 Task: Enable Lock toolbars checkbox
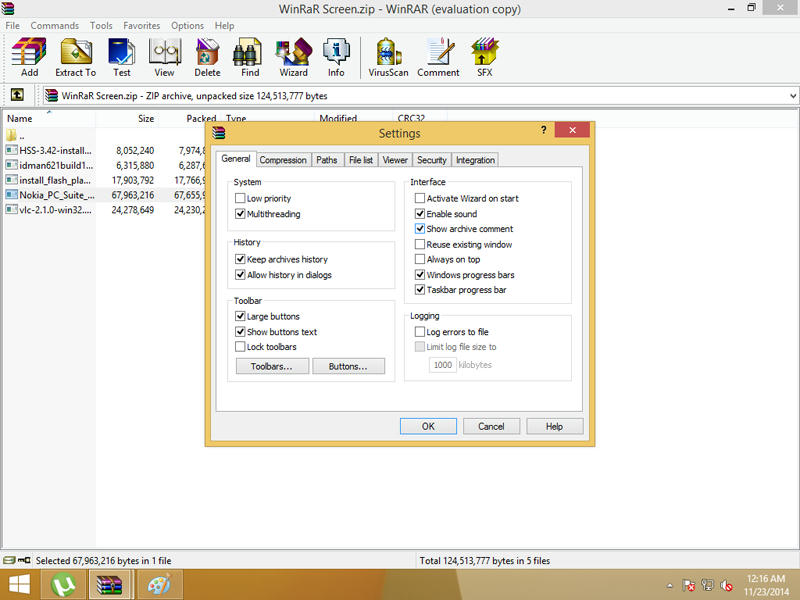point(240,346)
